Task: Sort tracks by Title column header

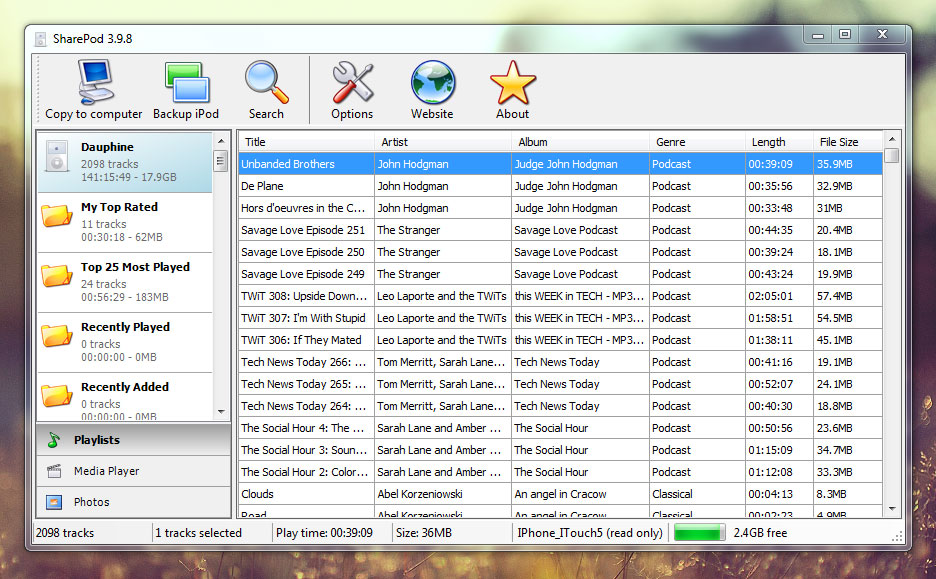Action: click(x=306, y=142)
